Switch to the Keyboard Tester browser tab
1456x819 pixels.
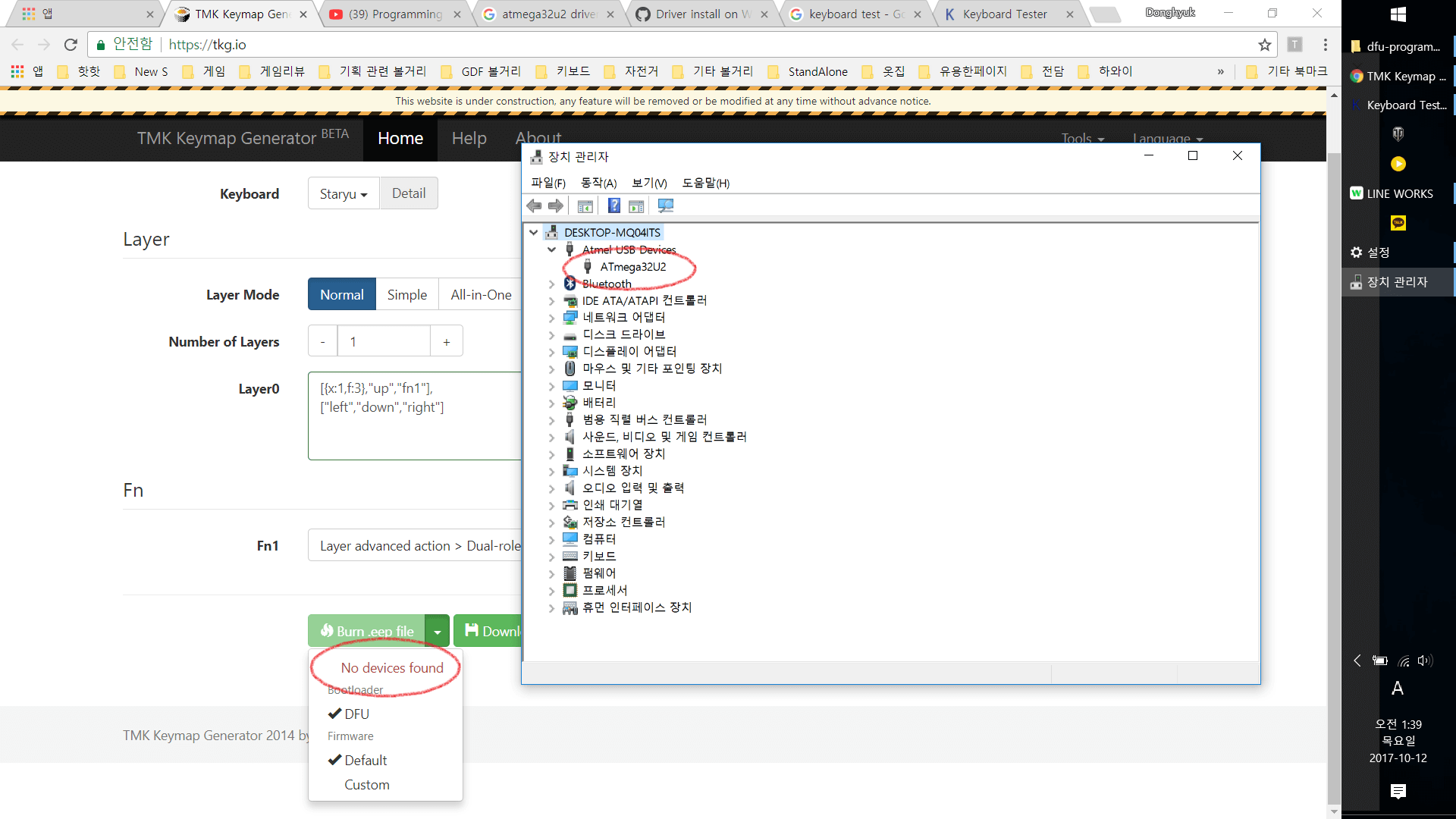tap(1006, 14)
